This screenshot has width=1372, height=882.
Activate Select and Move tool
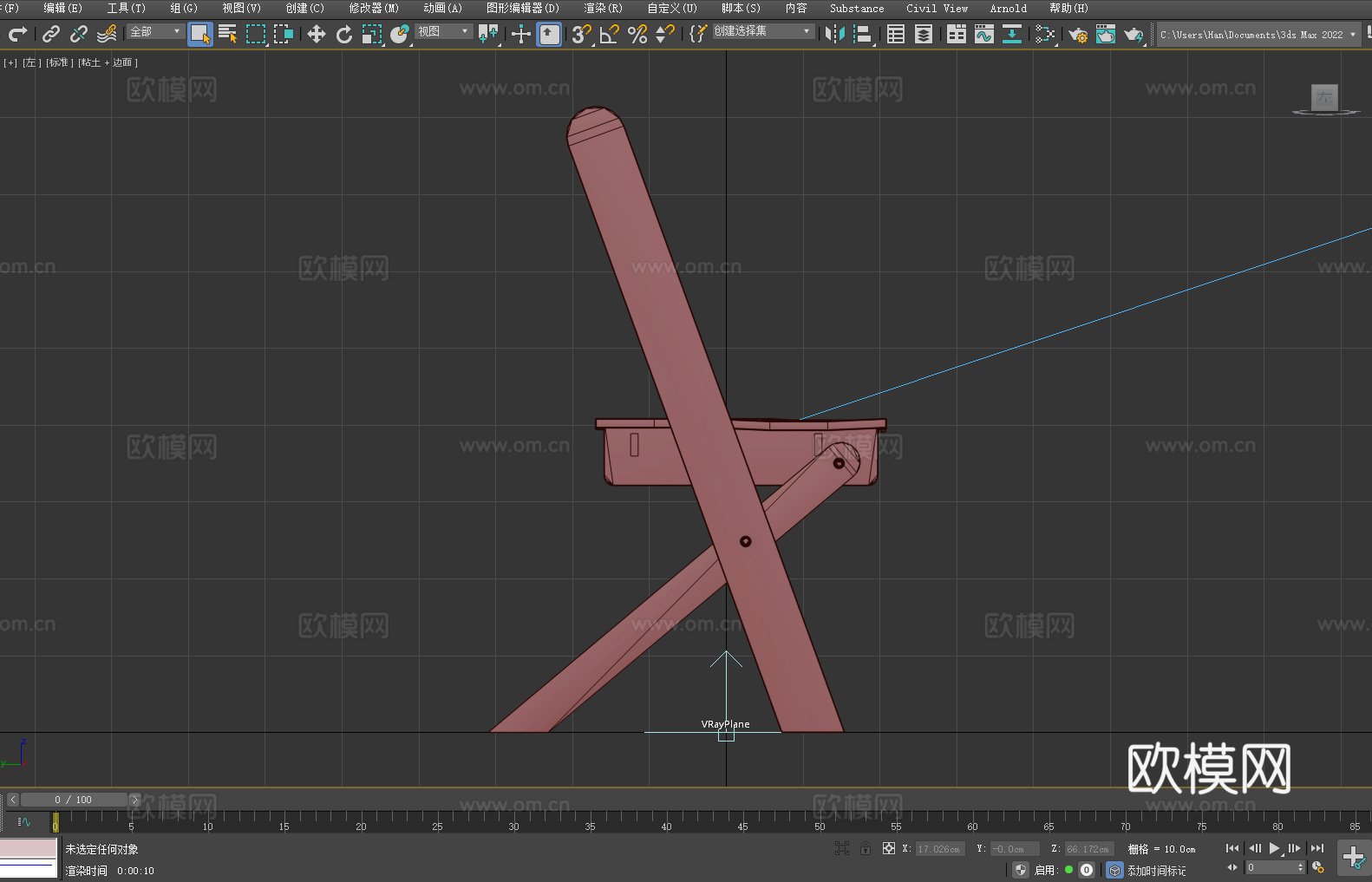(317, 34)
